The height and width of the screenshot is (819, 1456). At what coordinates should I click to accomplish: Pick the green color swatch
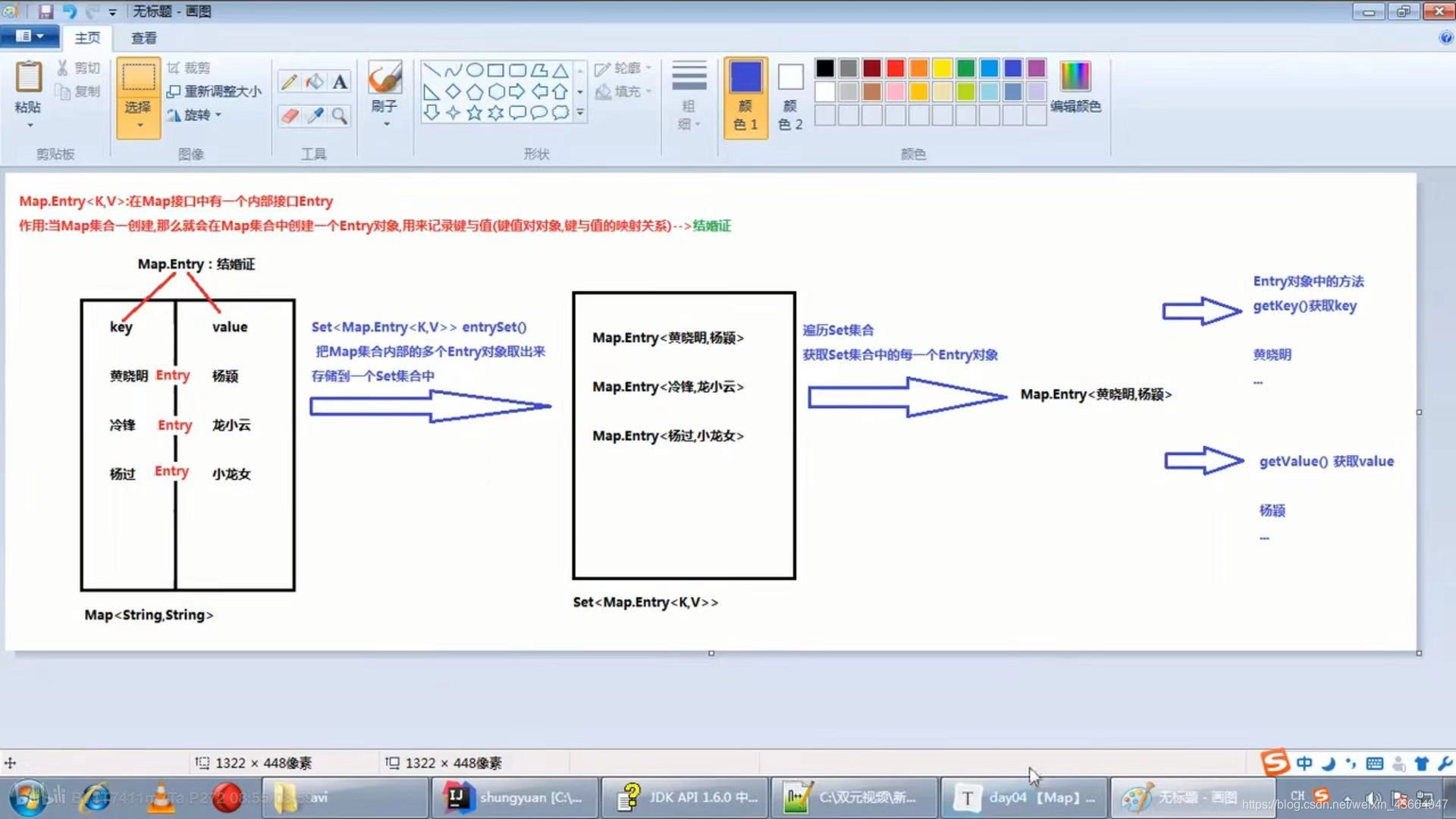(x=966, y=68)
